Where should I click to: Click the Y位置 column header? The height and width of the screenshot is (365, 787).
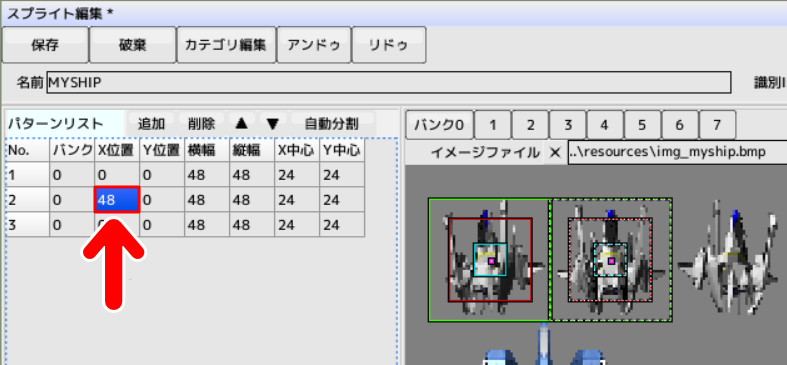pos(162,150)
